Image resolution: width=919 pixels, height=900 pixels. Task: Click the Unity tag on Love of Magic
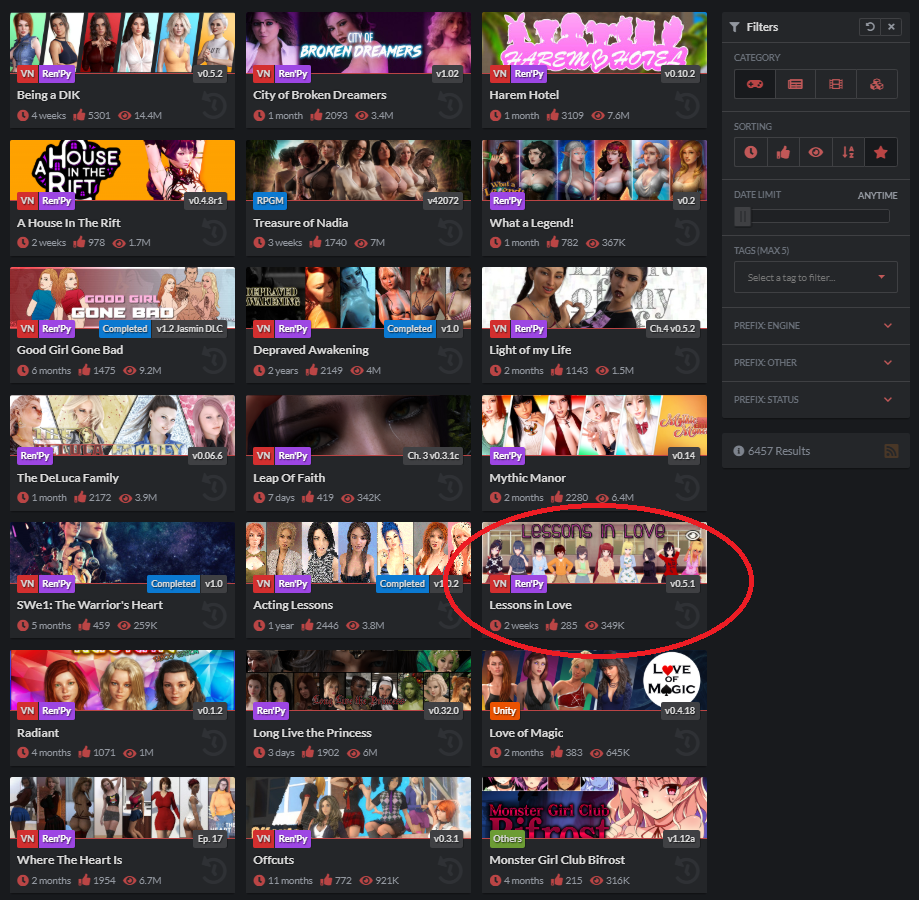pyautogui.click(x=504, y=711)
